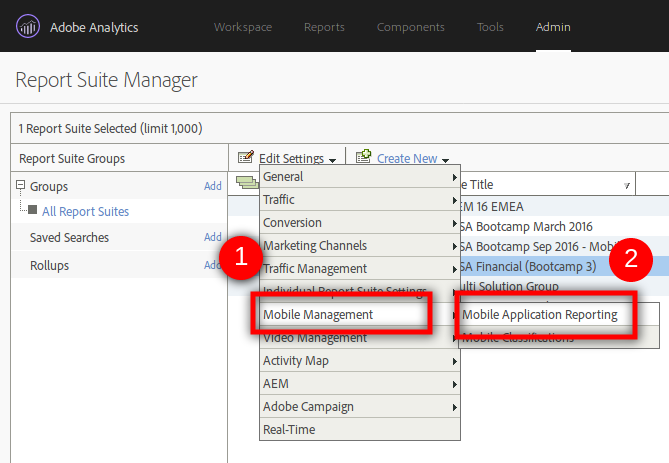Click Add link next to Saved Searches
This screenshot has width=669, height=463.
pos(212,237)
